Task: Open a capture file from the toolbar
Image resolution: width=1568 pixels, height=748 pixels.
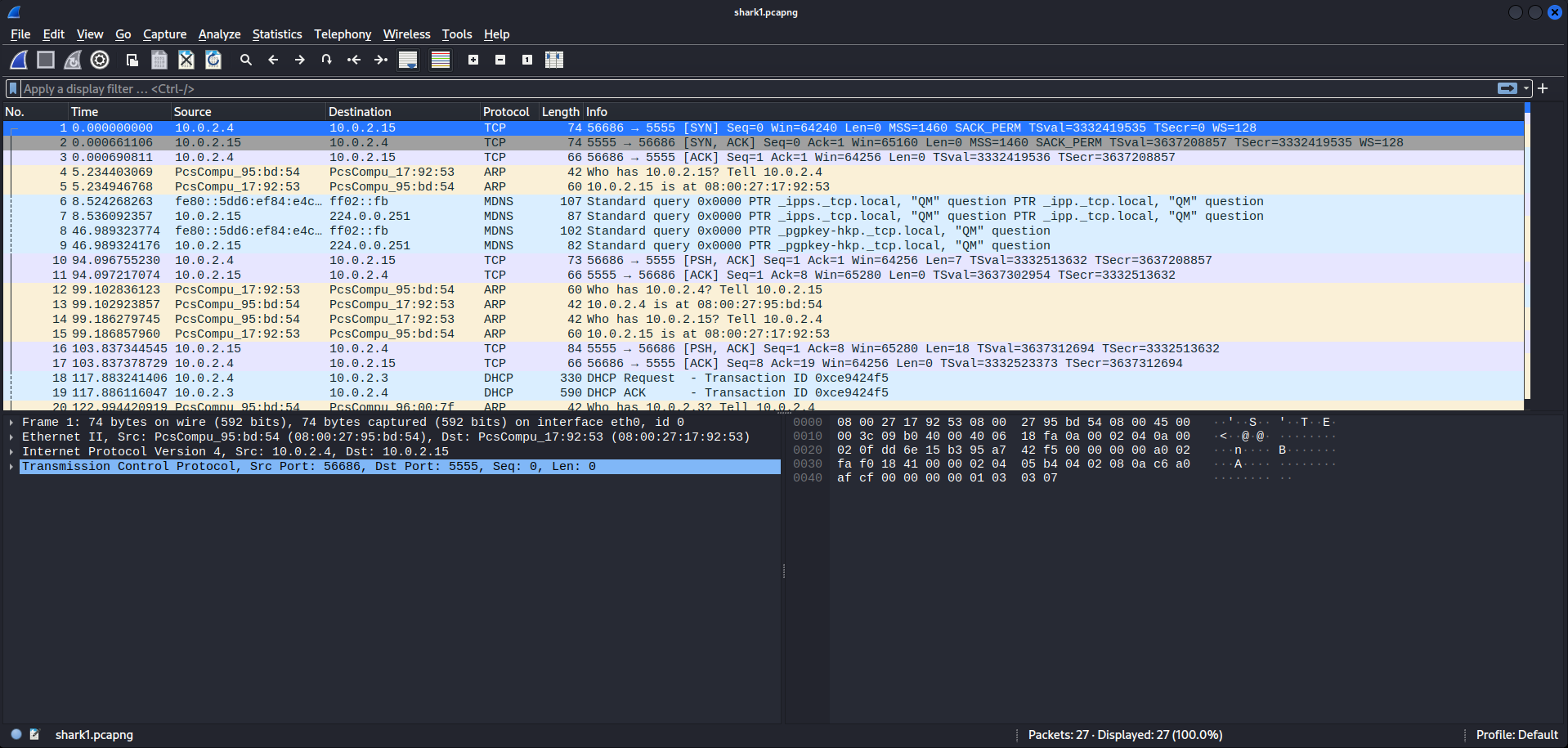Action: tap(132, 60)
